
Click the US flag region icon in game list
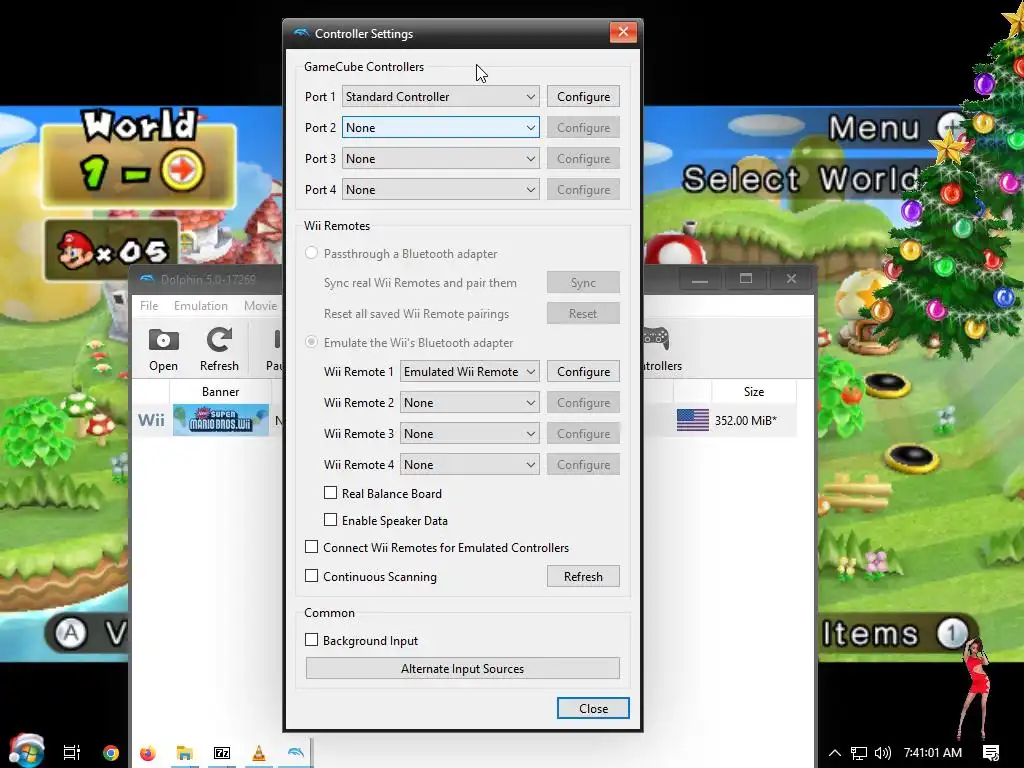tap(692, 420)
